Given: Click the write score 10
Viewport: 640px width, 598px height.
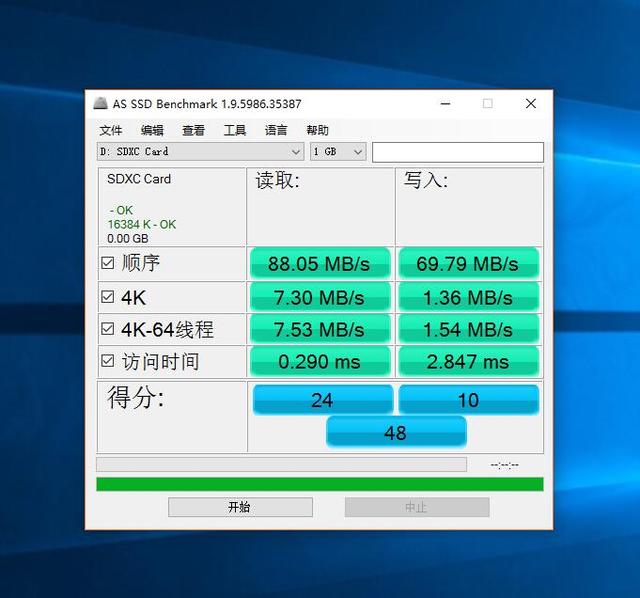Looking at the screenshot, I should point(469,400).
